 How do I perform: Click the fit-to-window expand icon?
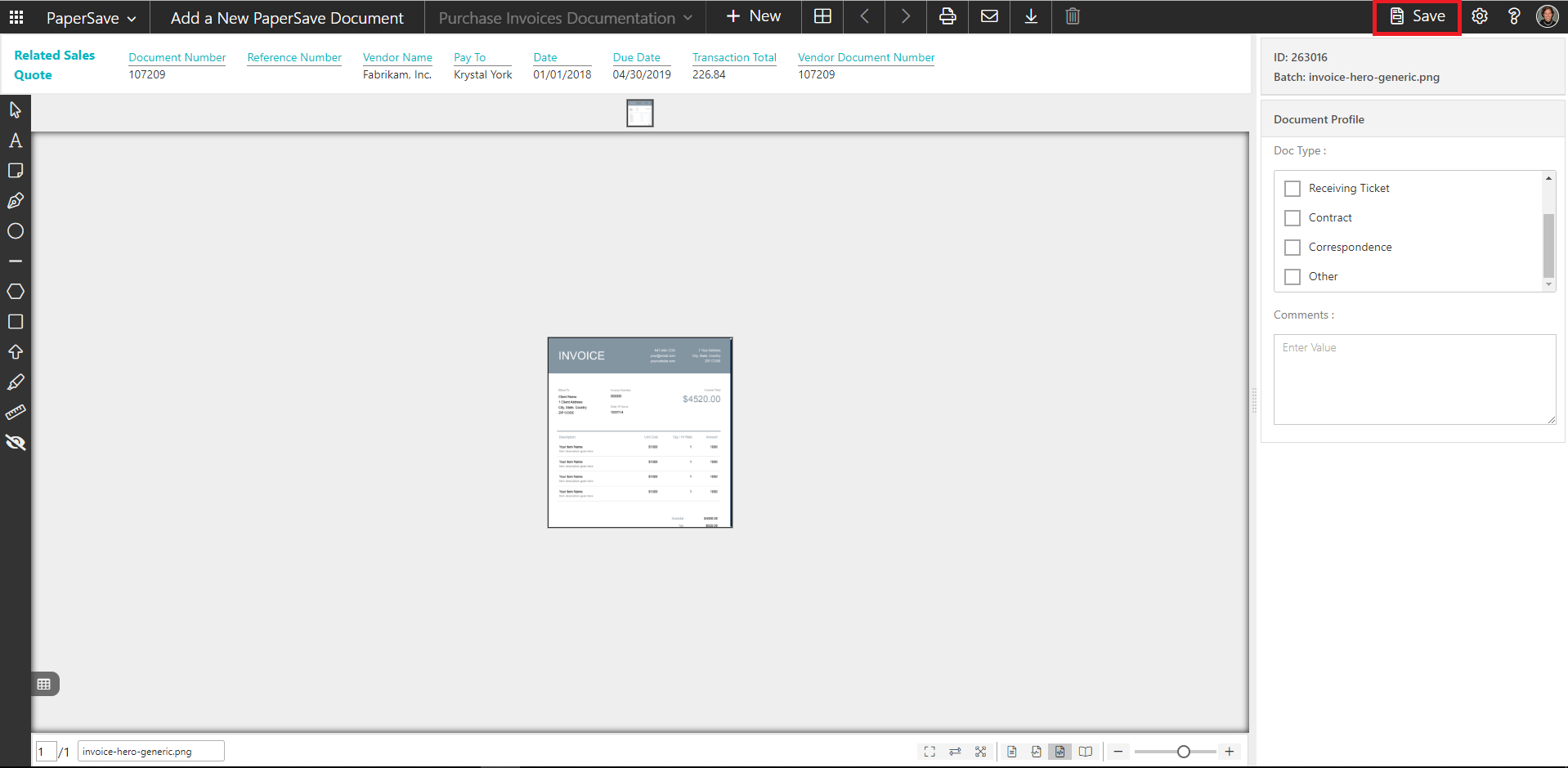(980, 752)
